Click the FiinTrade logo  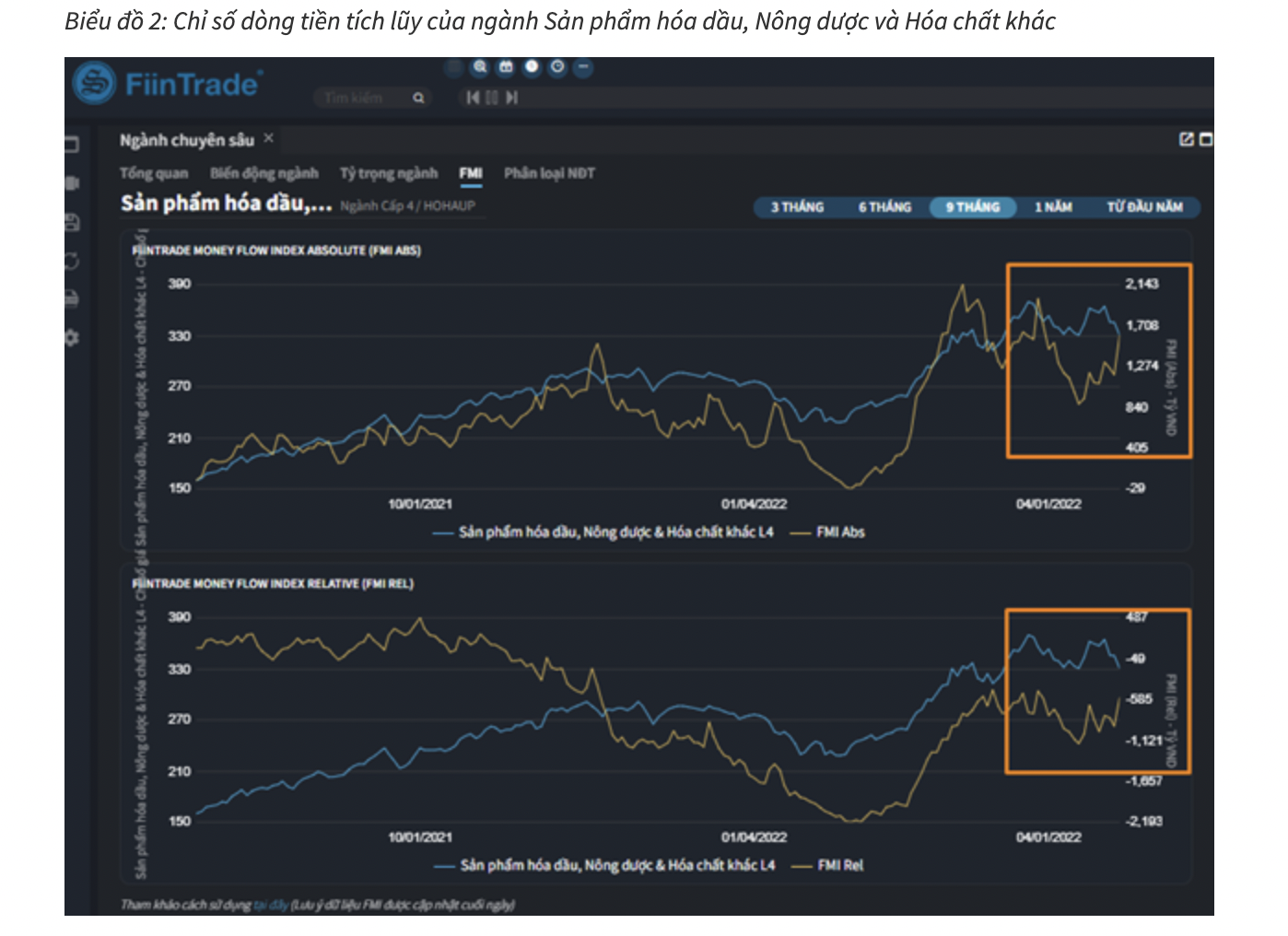point(168,85)
